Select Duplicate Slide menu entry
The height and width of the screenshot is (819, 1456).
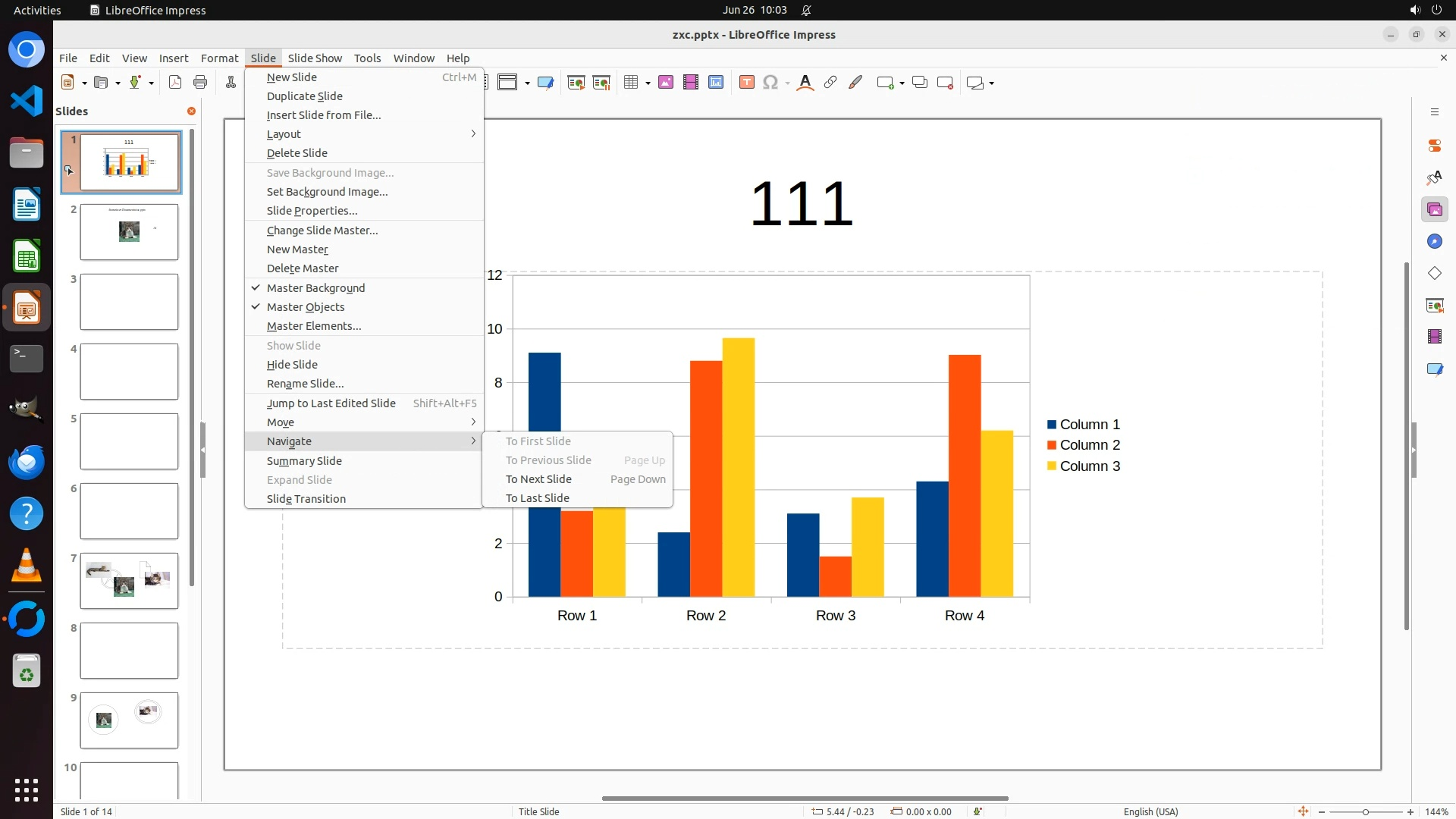point(304,96)
